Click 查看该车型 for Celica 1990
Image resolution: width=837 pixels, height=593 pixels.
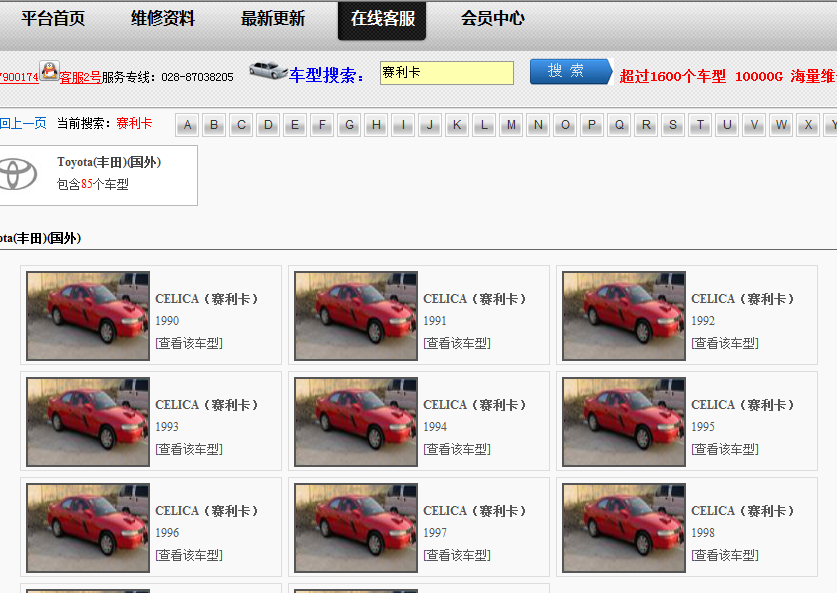[189, 343]
